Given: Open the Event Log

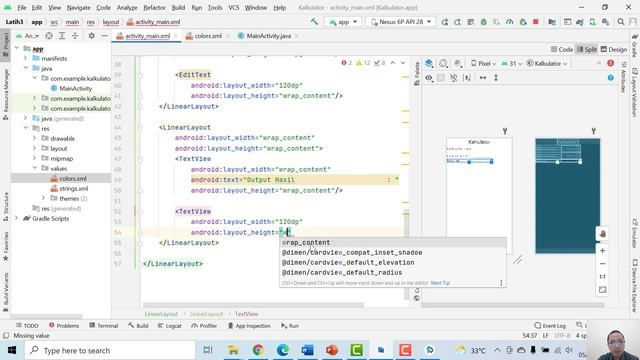Looking at the screenshot, I should [550, 325].
